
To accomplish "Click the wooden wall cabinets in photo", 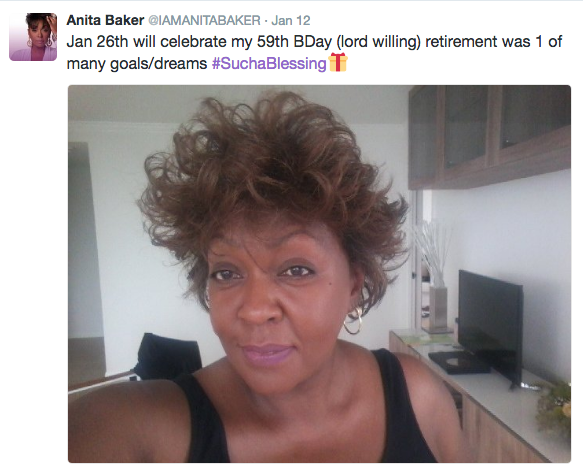I will point(489,136).
